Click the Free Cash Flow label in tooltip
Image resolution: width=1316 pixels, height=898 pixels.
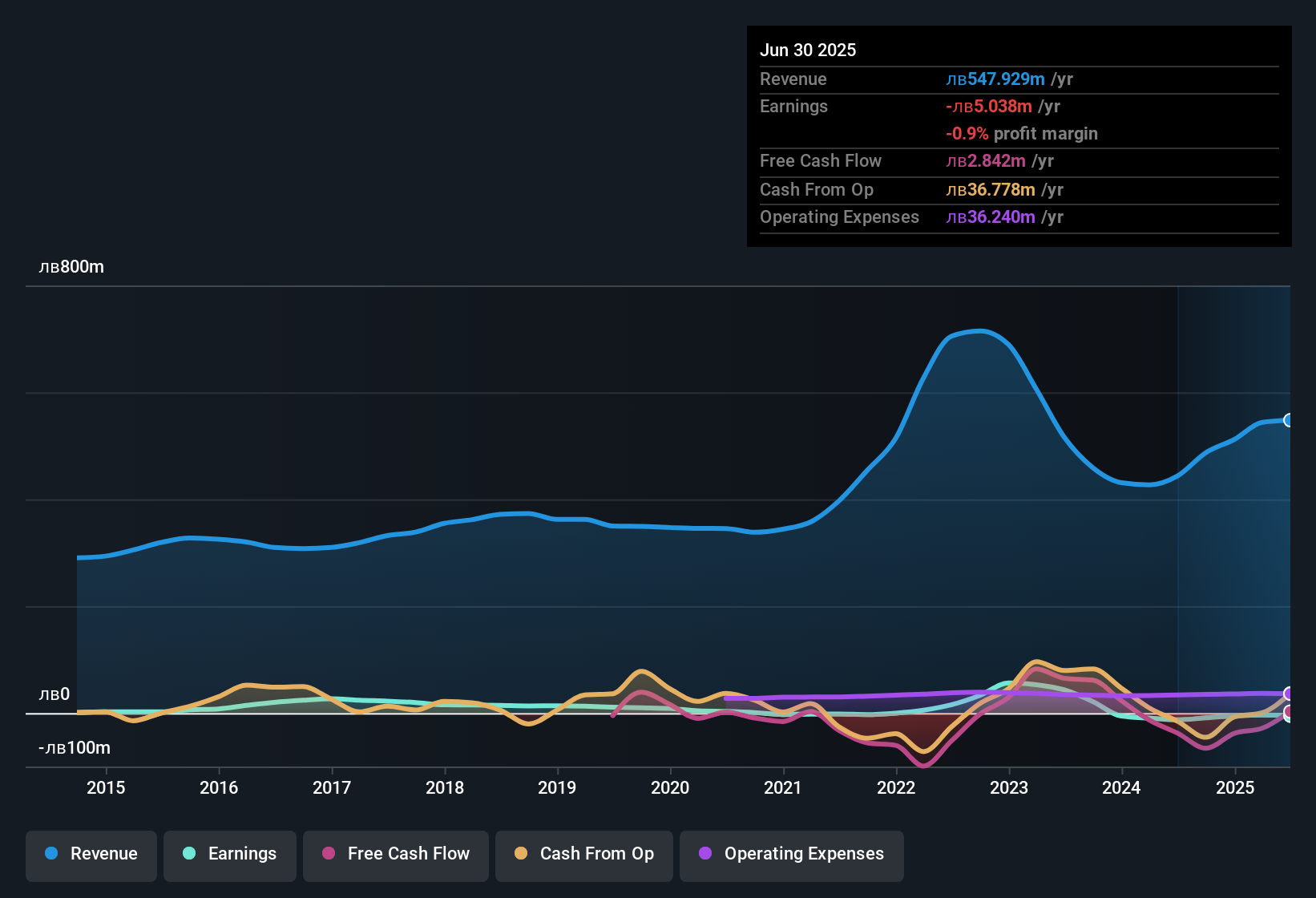(821, 160)
